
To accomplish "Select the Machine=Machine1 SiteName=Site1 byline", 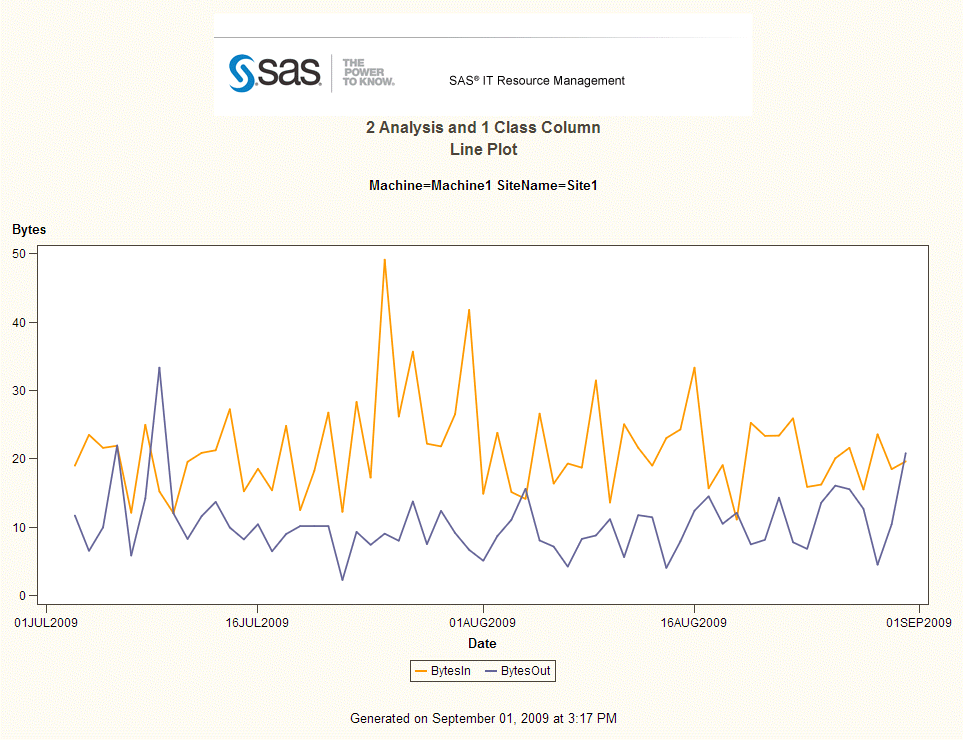I will coord(483,186).
